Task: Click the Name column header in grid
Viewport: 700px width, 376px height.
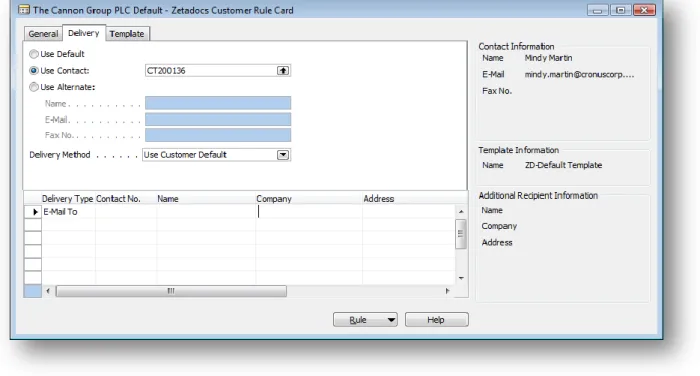Action: 168,199
